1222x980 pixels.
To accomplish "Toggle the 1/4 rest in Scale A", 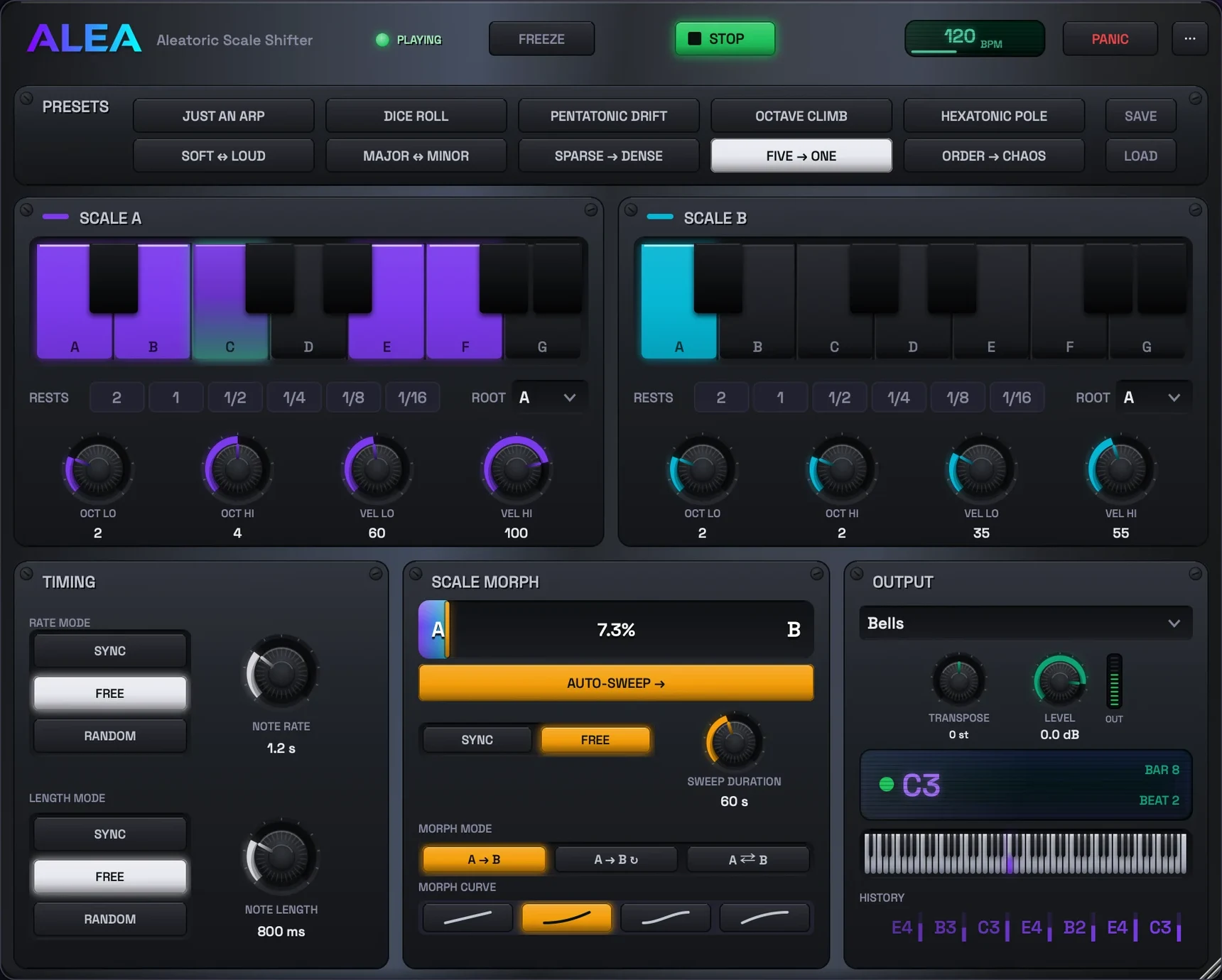I will (x=294, y=398).
